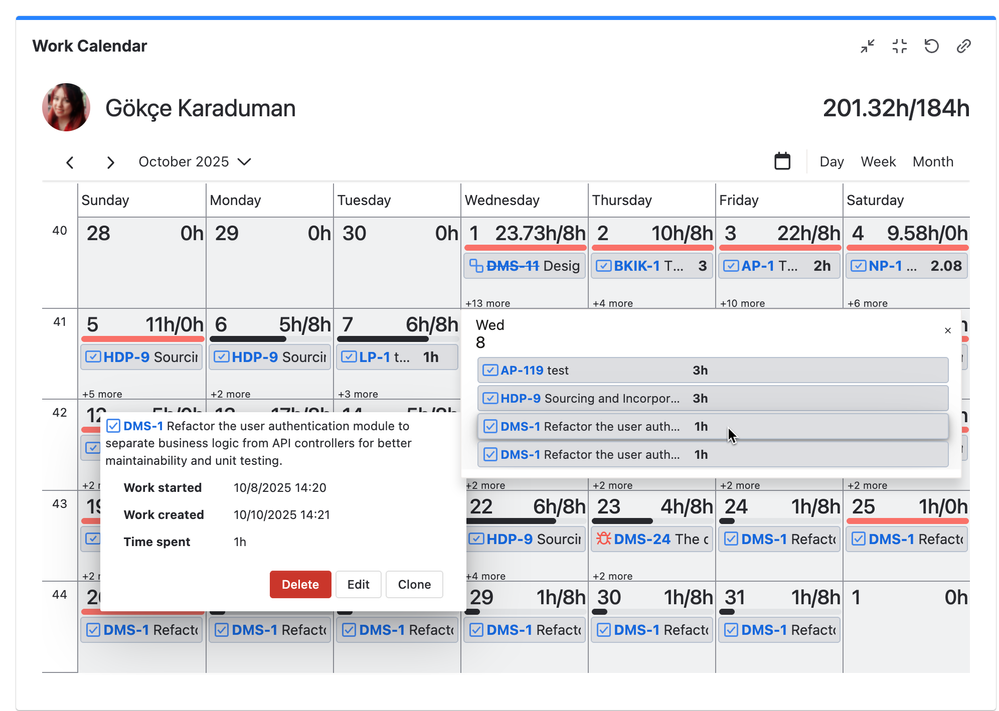Screen dimensions: 999x711
Task: Open the AP-119 issue link in popup
Action: (x=521, y=370)
